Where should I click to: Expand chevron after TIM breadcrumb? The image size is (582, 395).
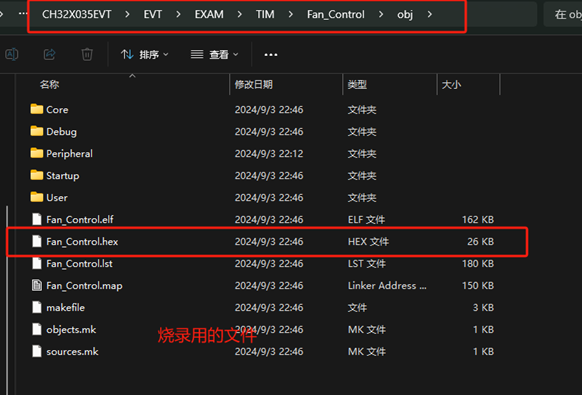tap(291, 14)
